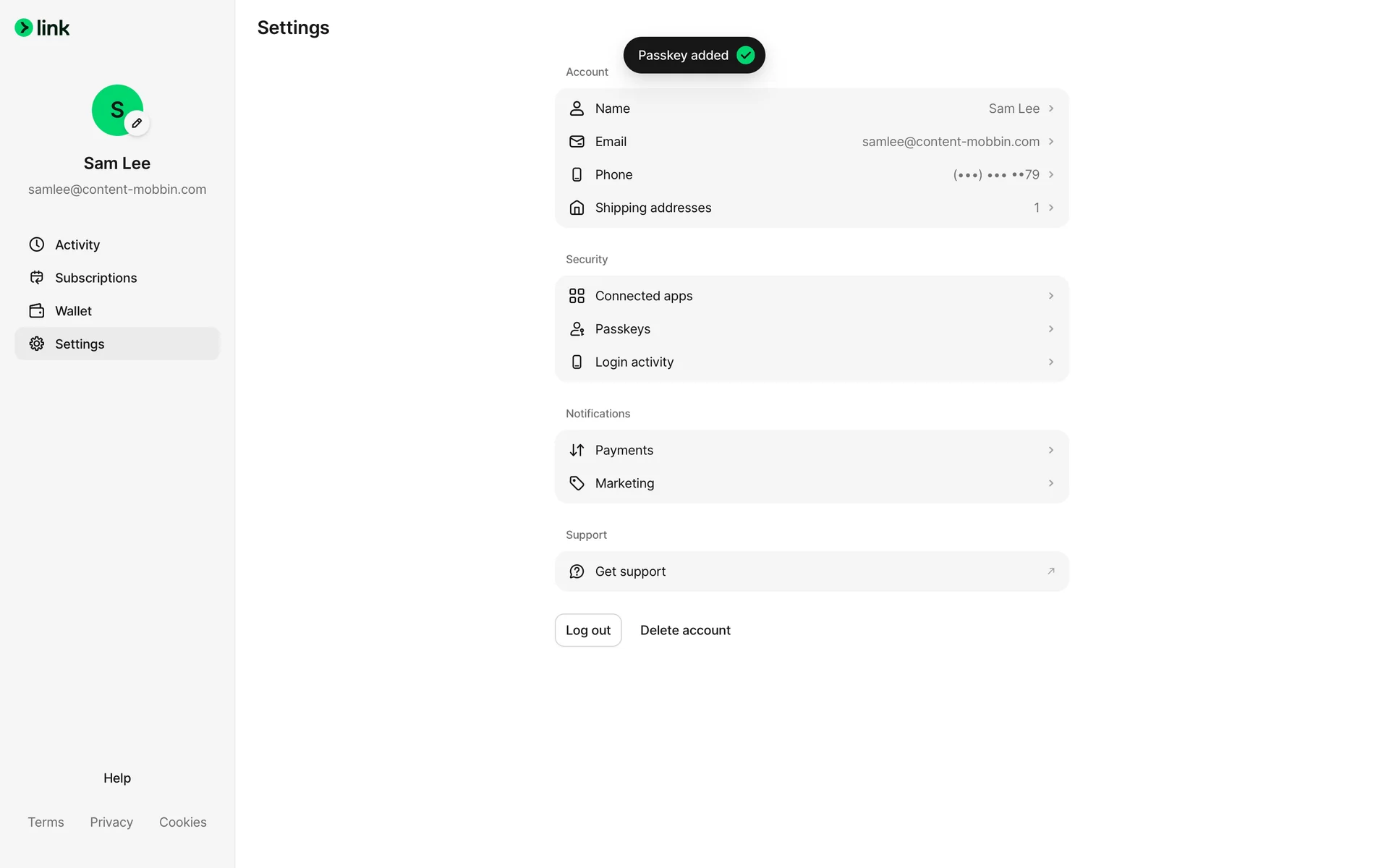Click the Marketing tag icon
Viewport: 1389px width, 868px height.
(577, 483)
